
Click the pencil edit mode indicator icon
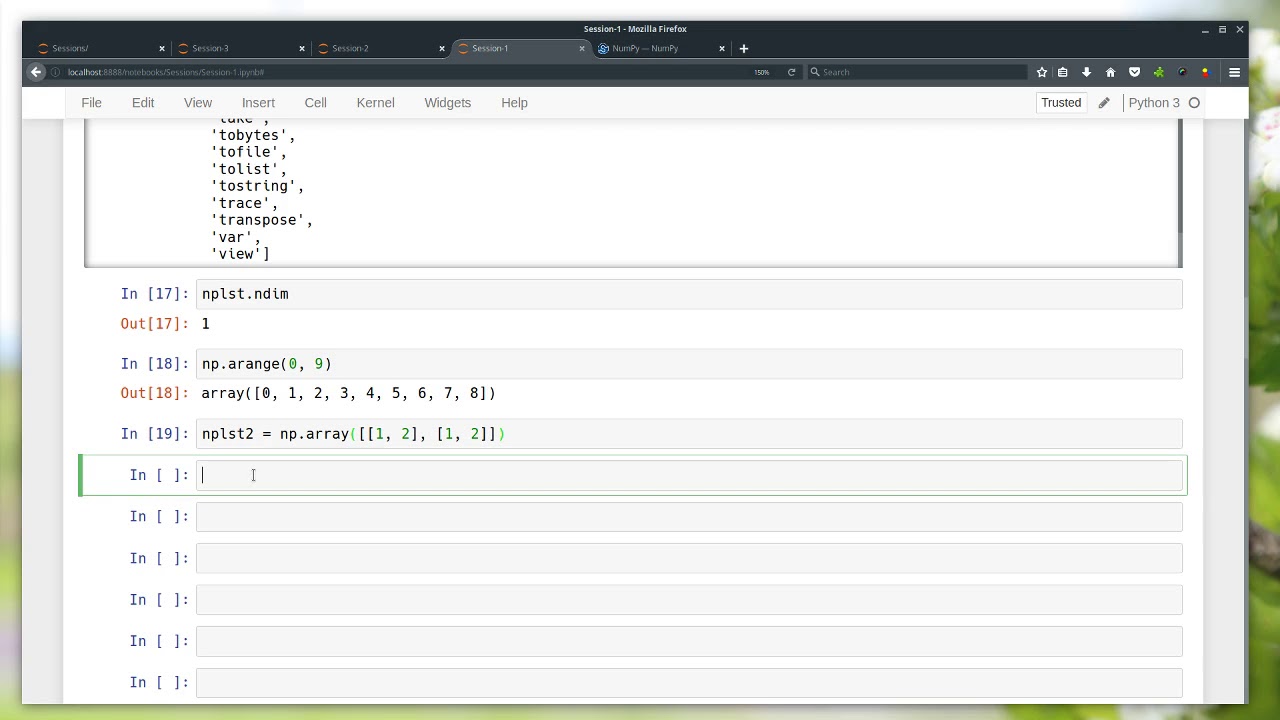click(x=1104, y=103)
